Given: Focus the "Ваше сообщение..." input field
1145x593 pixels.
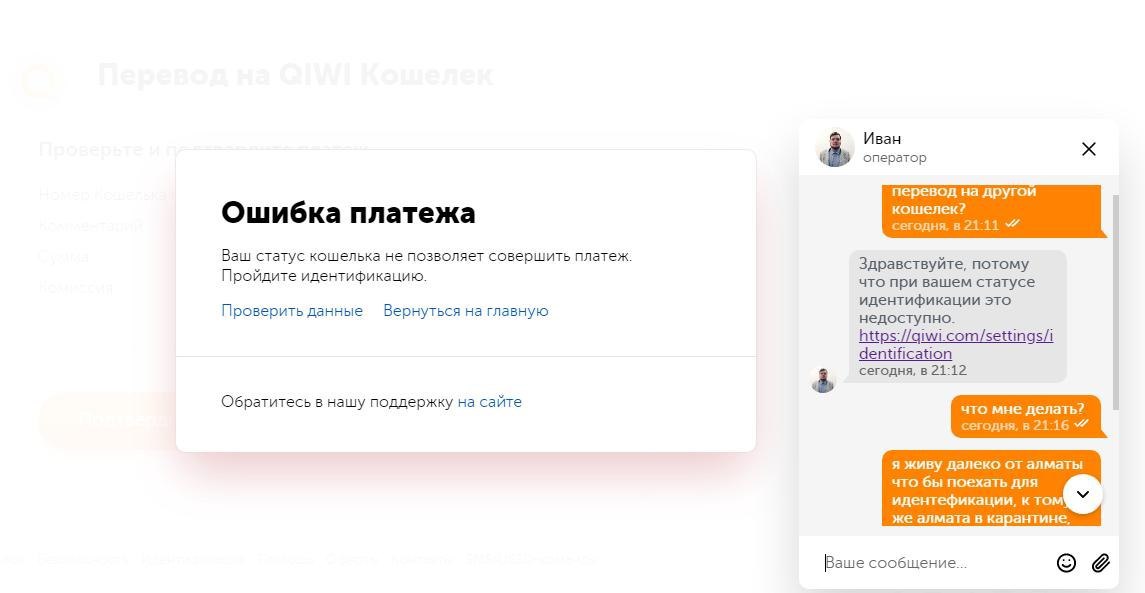Looking at the screenshot, I should click(934, 563).
